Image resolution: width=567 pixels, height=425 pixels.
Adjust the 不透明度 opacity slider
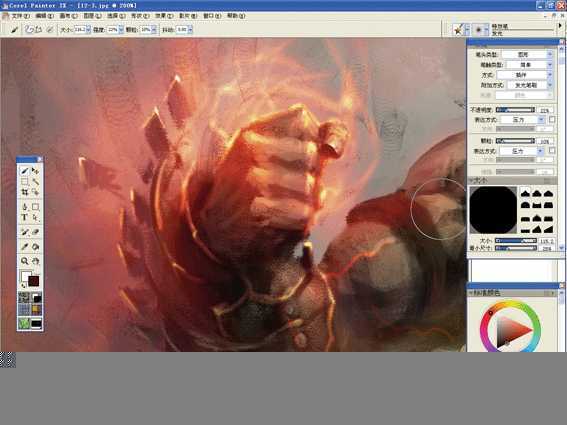coord(515,110)
